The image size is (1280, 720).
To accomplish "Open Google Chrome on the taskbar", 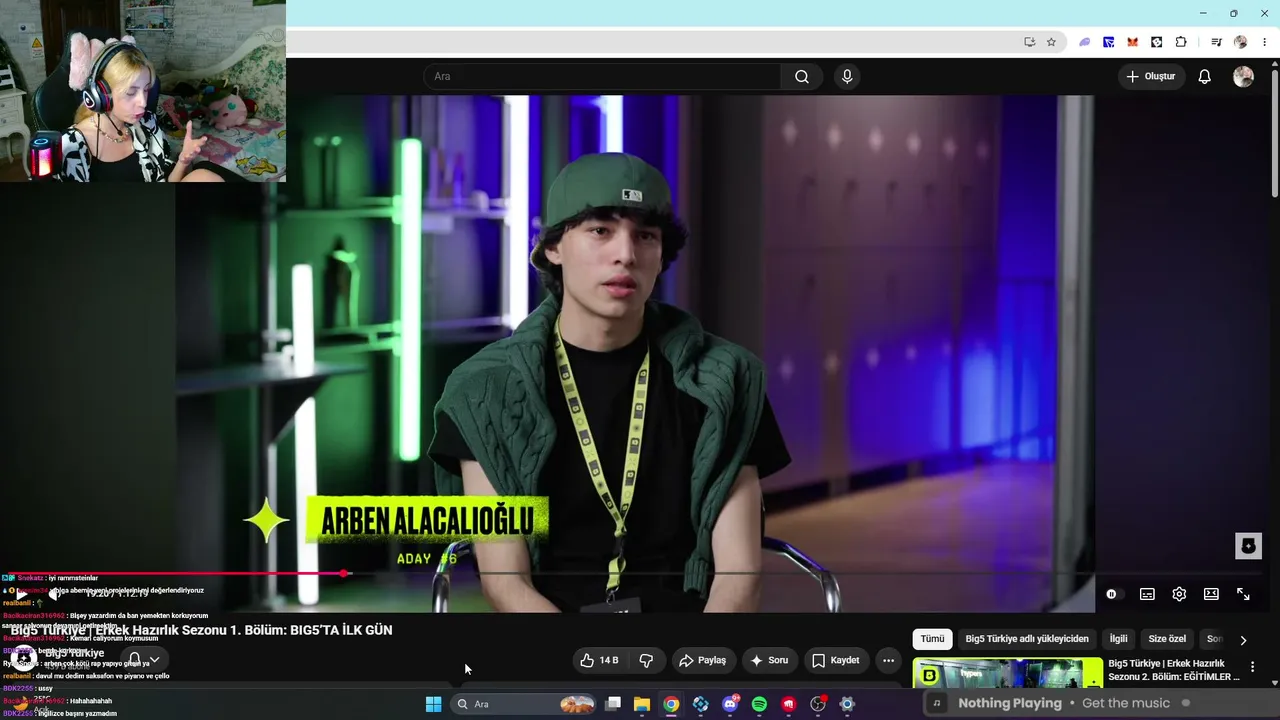I will (671, 704).
